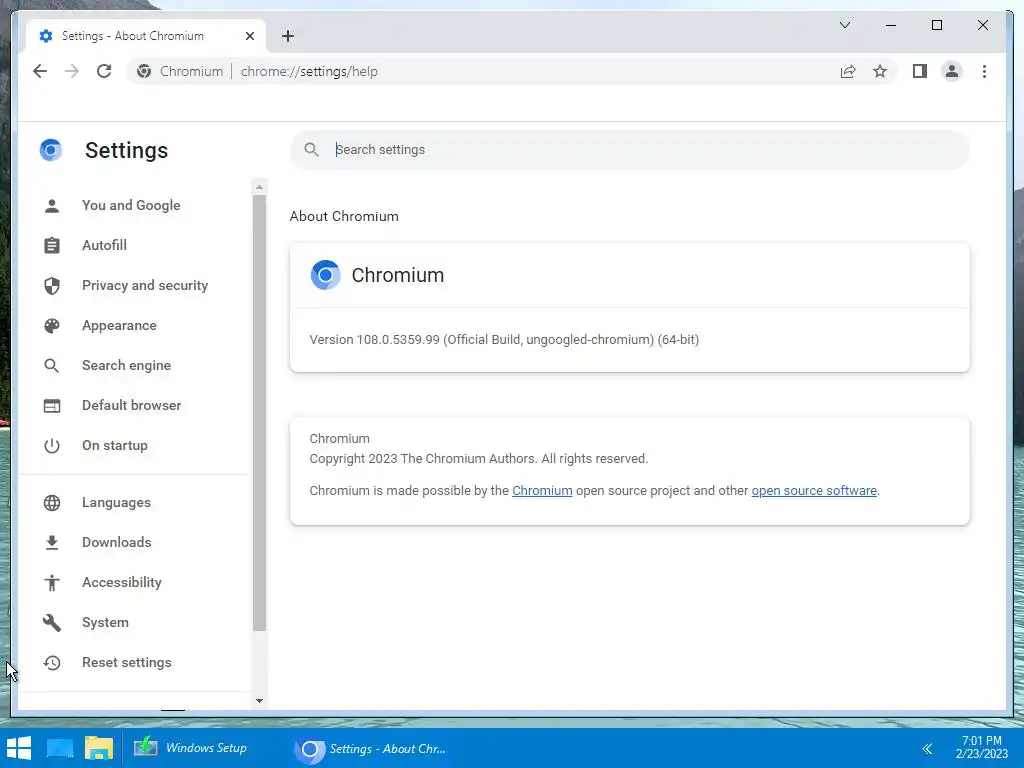Viewport: 1024px width, 768px height.
Task: Click the blue desktop icon in taskbar
Action: [60, 748]
